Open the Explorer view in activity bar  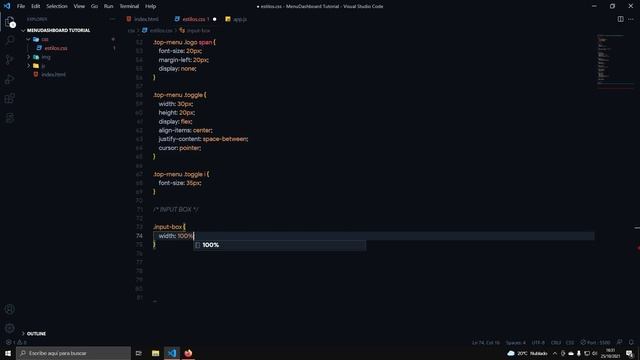tap(10, 22)
